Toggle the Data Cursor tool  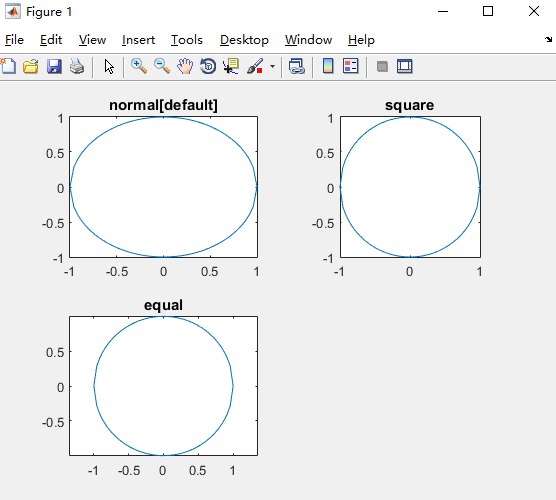pyautogui.click(x=231, y=66)
